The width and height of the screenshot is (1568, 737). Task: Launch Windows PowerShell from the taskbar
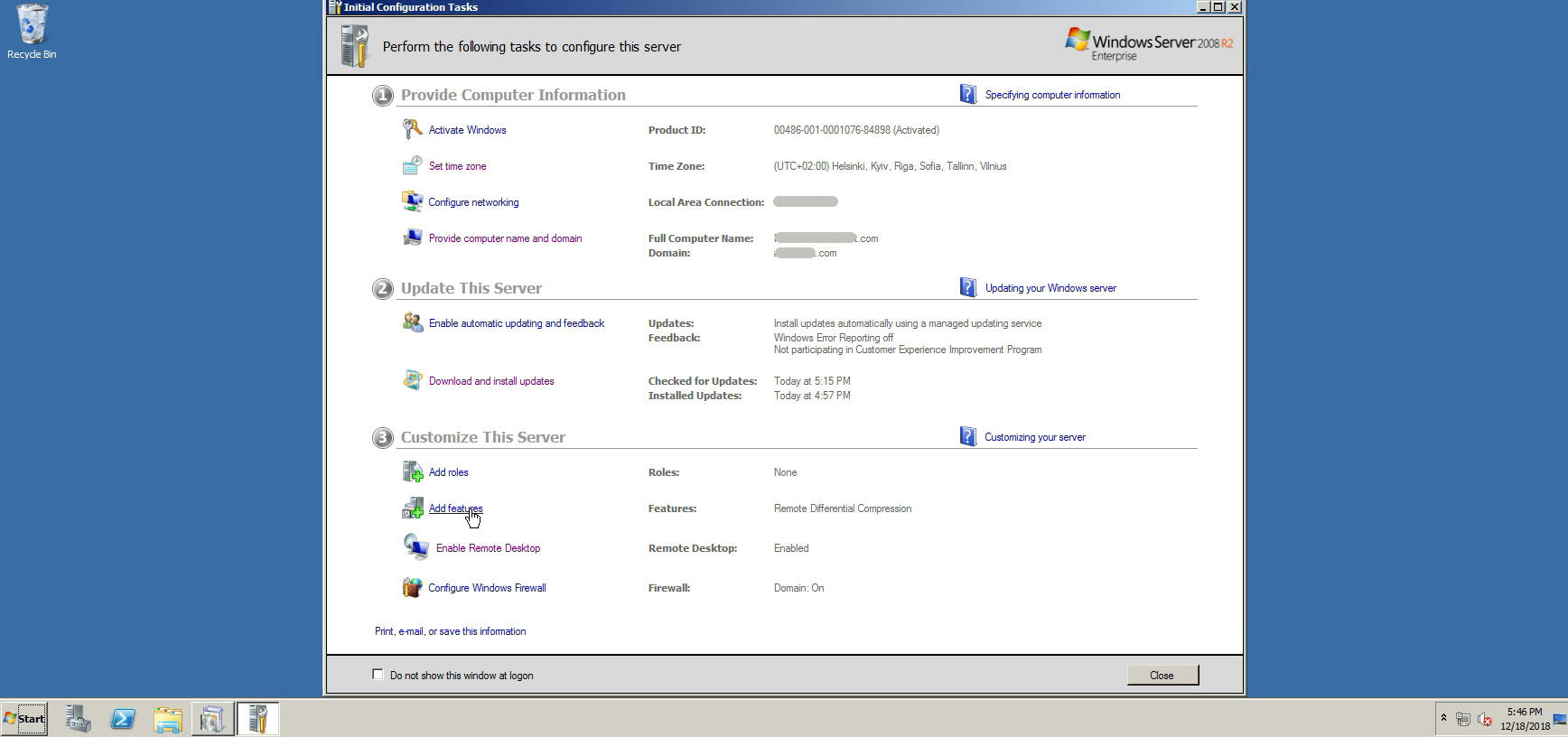[123, 719]
